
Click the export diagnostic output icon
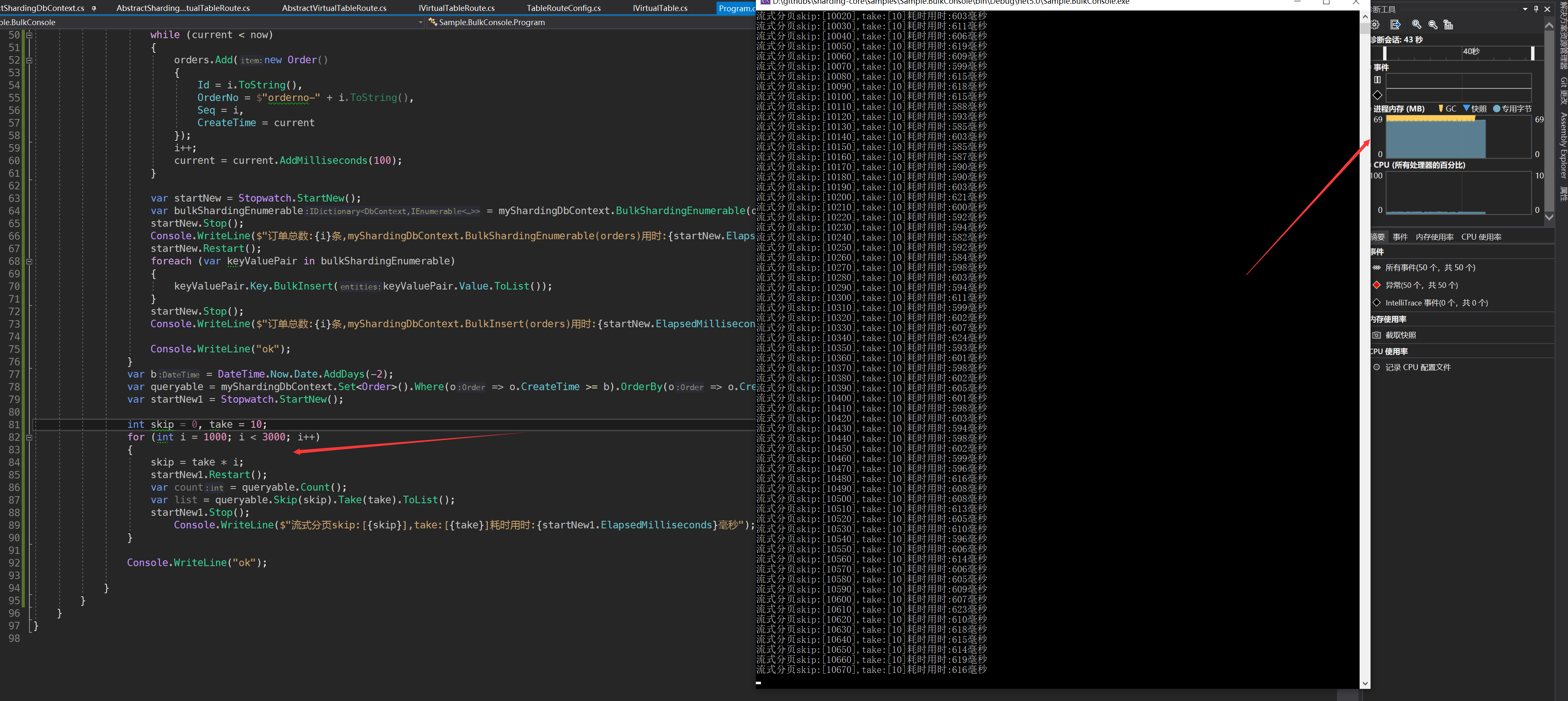(1396, 24)
